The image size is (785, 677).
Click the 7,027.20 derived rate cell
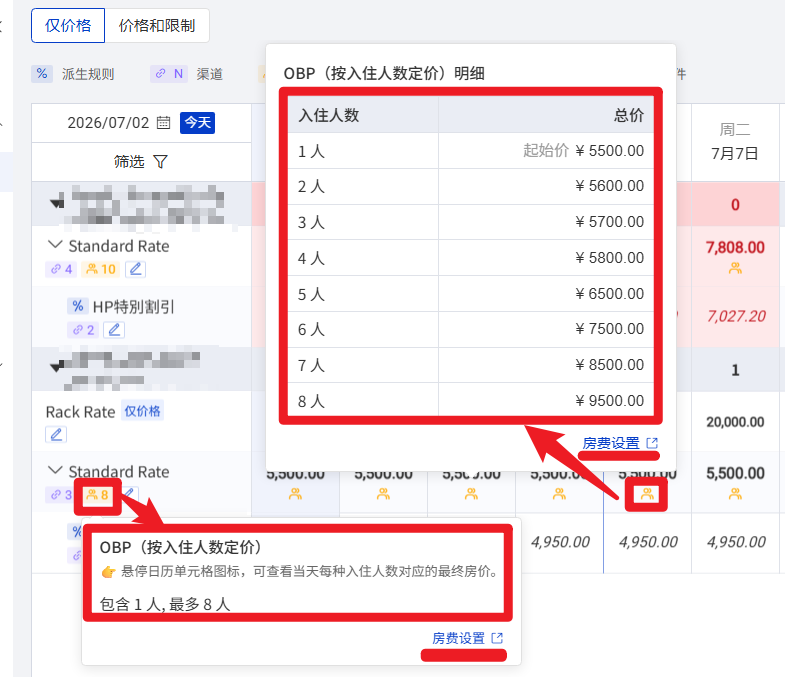click(x=736, y=316)
